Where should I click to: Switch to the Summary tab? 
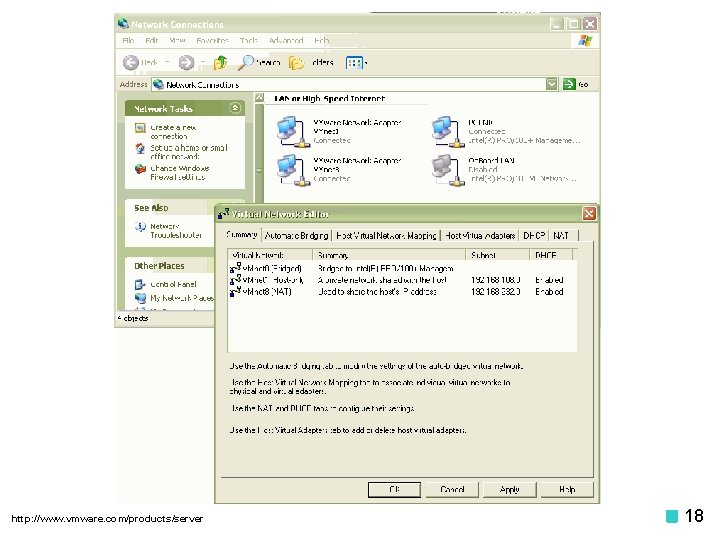[242, 235]
